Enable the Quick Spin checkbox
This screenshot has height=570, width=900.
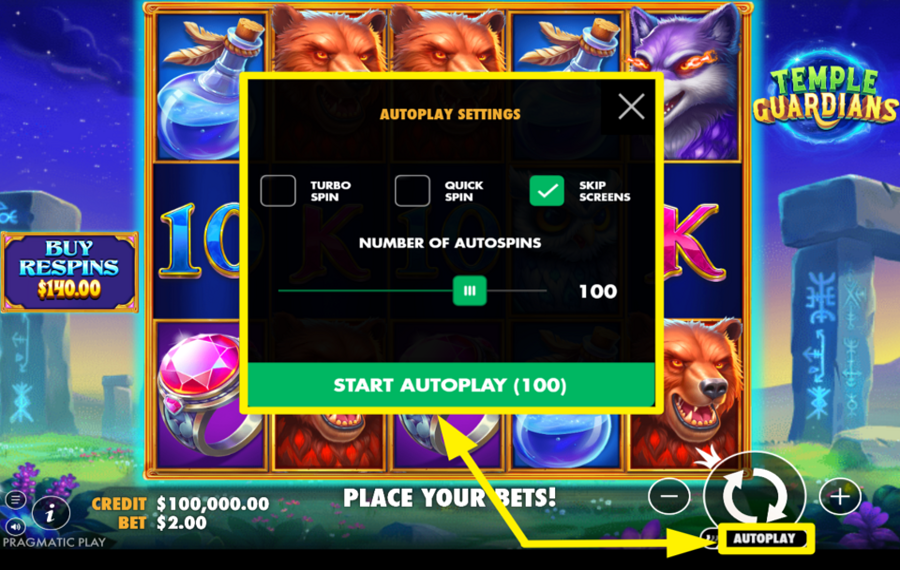[x=412, y=191]
